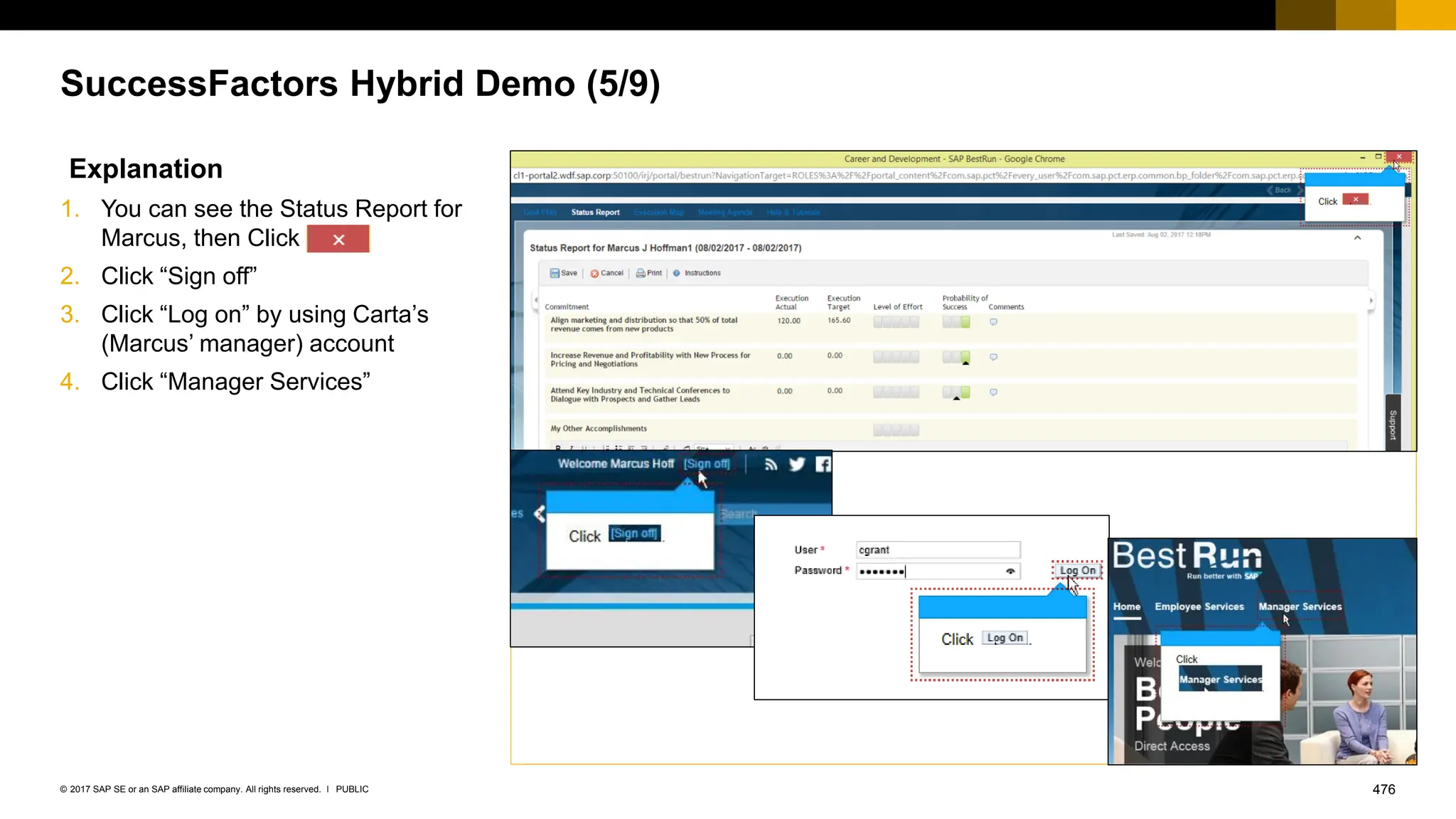Click the RSS feed icon beside Sign off
This screenshot has height=819, width=1456.
[x=771, y=464]
